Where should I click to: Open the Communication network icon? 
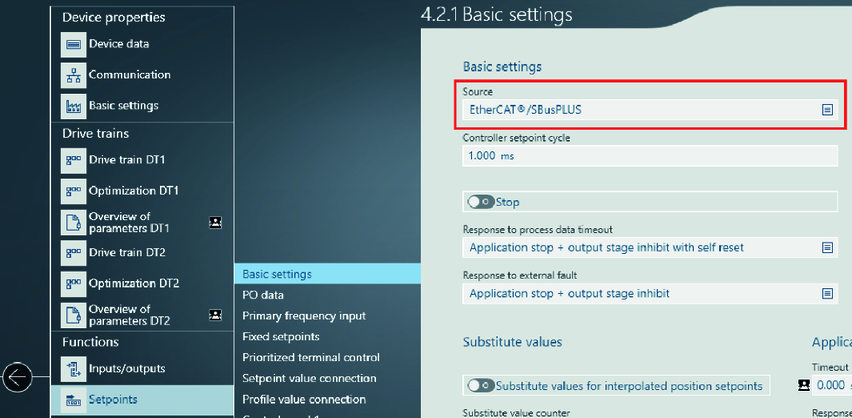point(73,75)
